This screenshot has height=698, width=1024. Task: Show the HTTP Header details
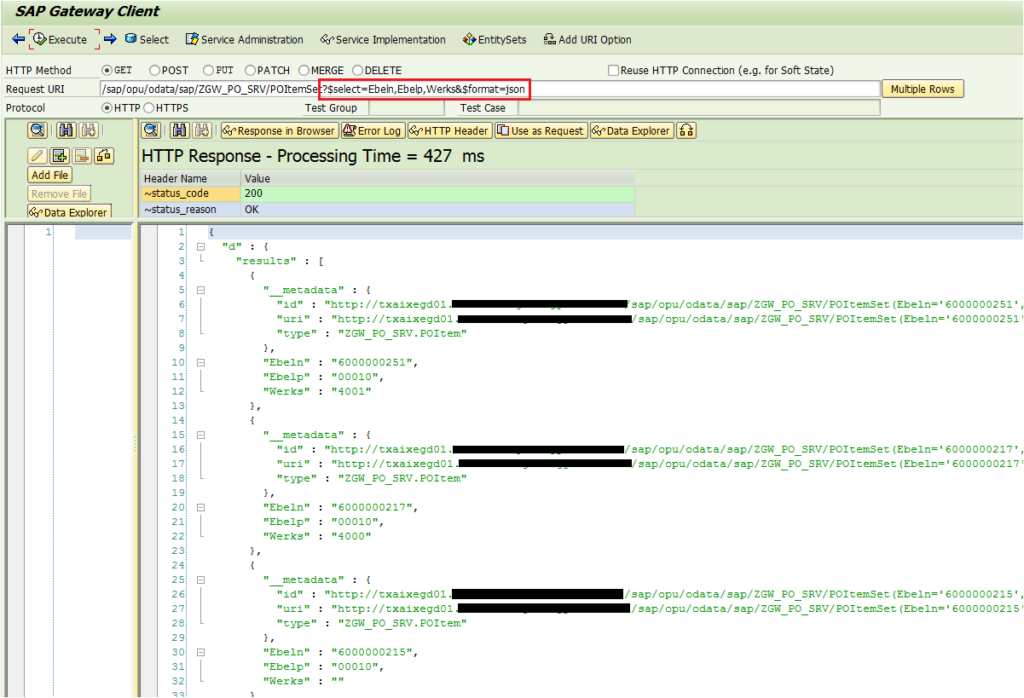pos(448,131)
